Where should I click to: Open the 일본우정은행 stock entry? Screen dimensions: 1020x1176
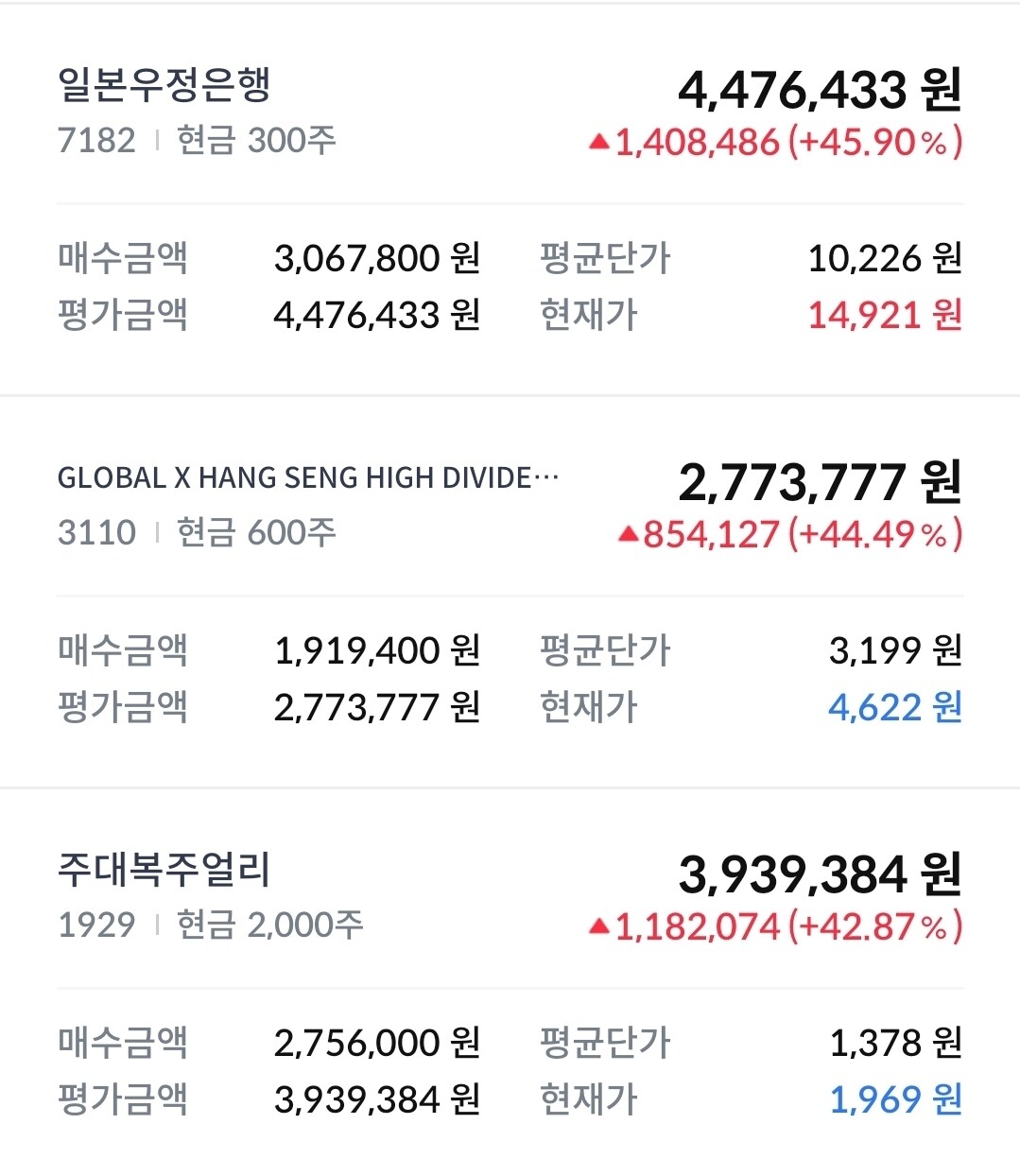164,86
